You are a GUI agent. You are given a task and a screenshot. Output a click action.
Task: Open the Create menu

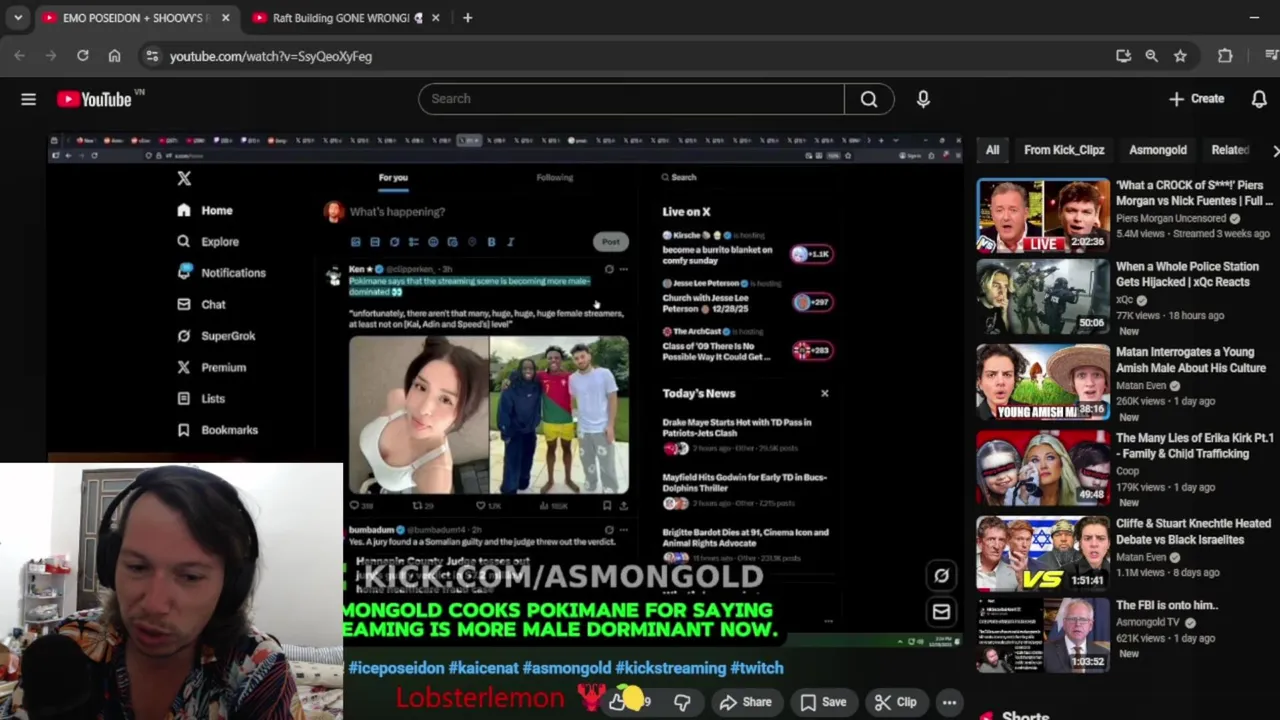click(x=1197, y=99)
